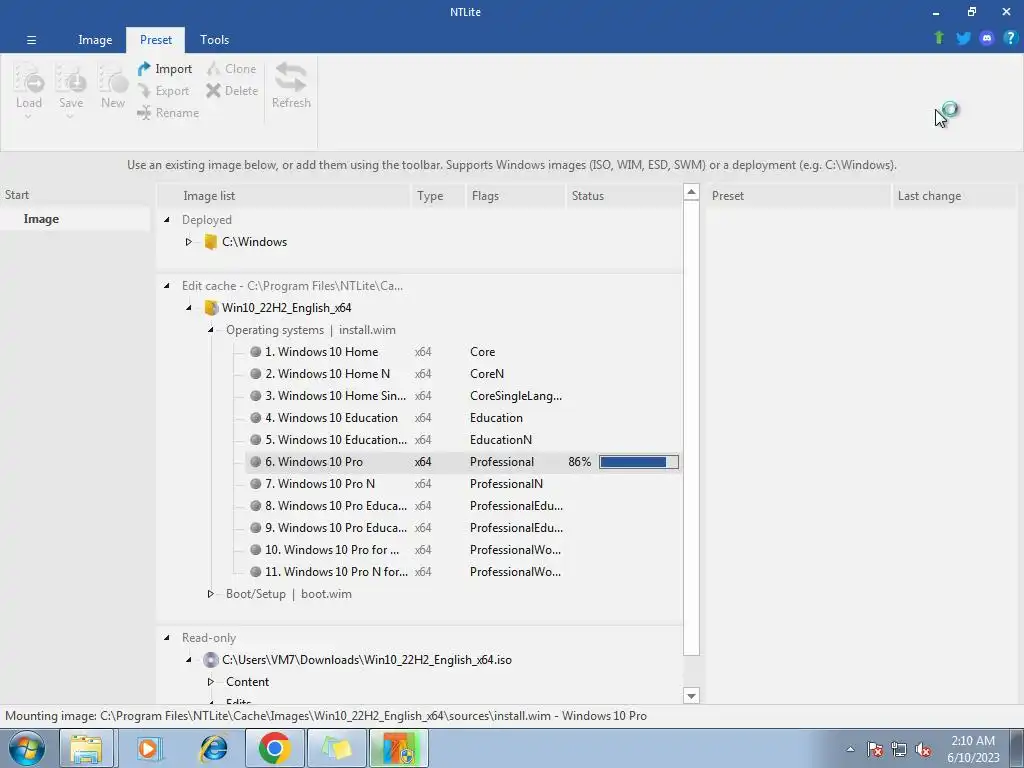
Task: Click the status dot for Windows 10 Education
Action: click(255, 418)
